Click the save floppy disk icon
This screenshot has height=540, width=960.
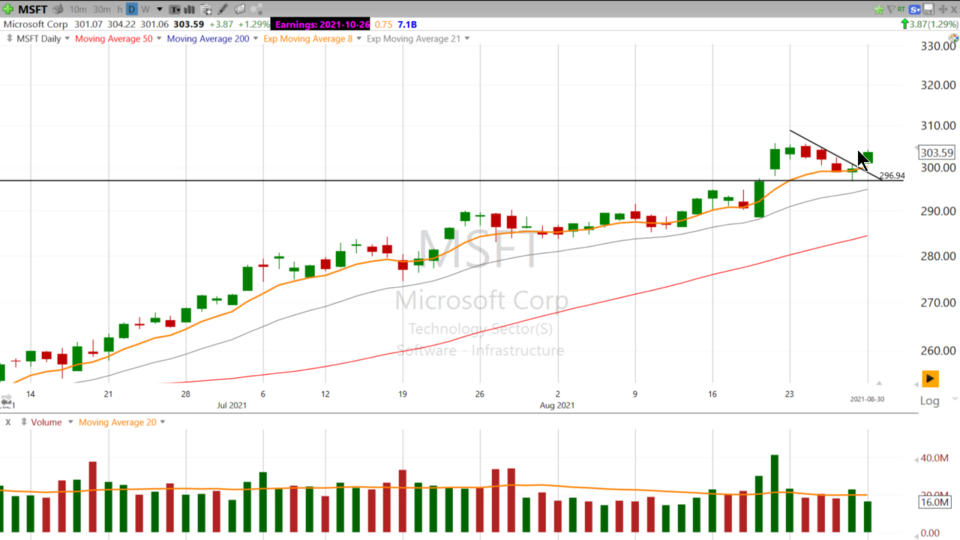[929, 9]
